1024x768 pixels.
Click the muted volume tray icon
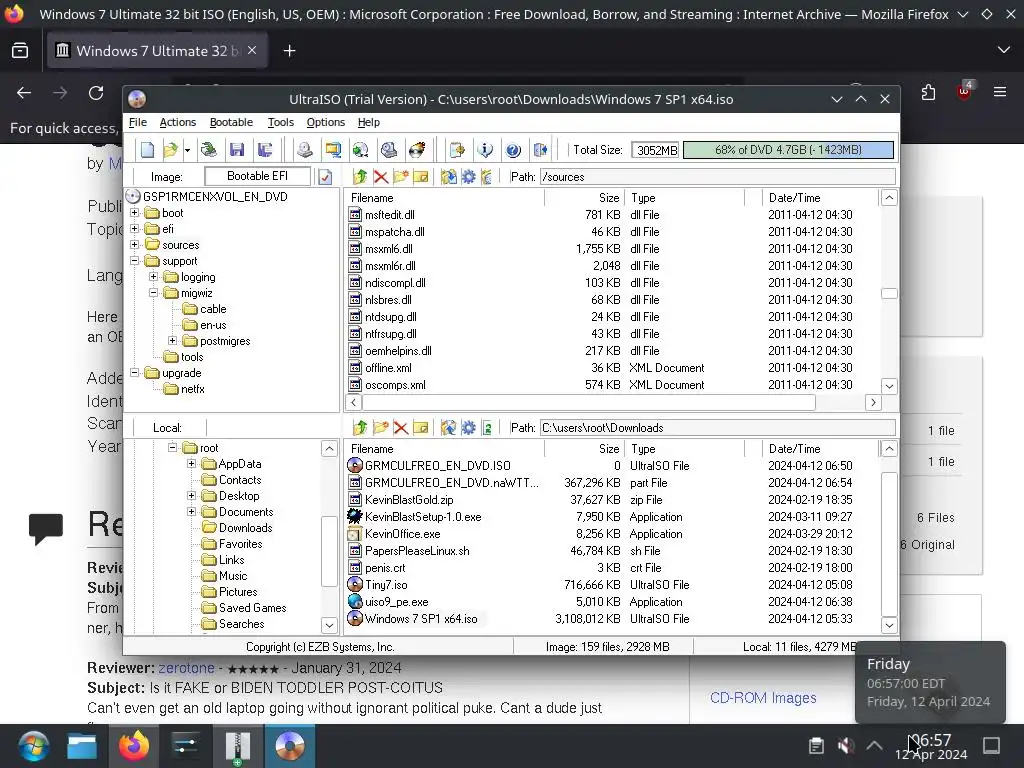(x=846, y=745)
